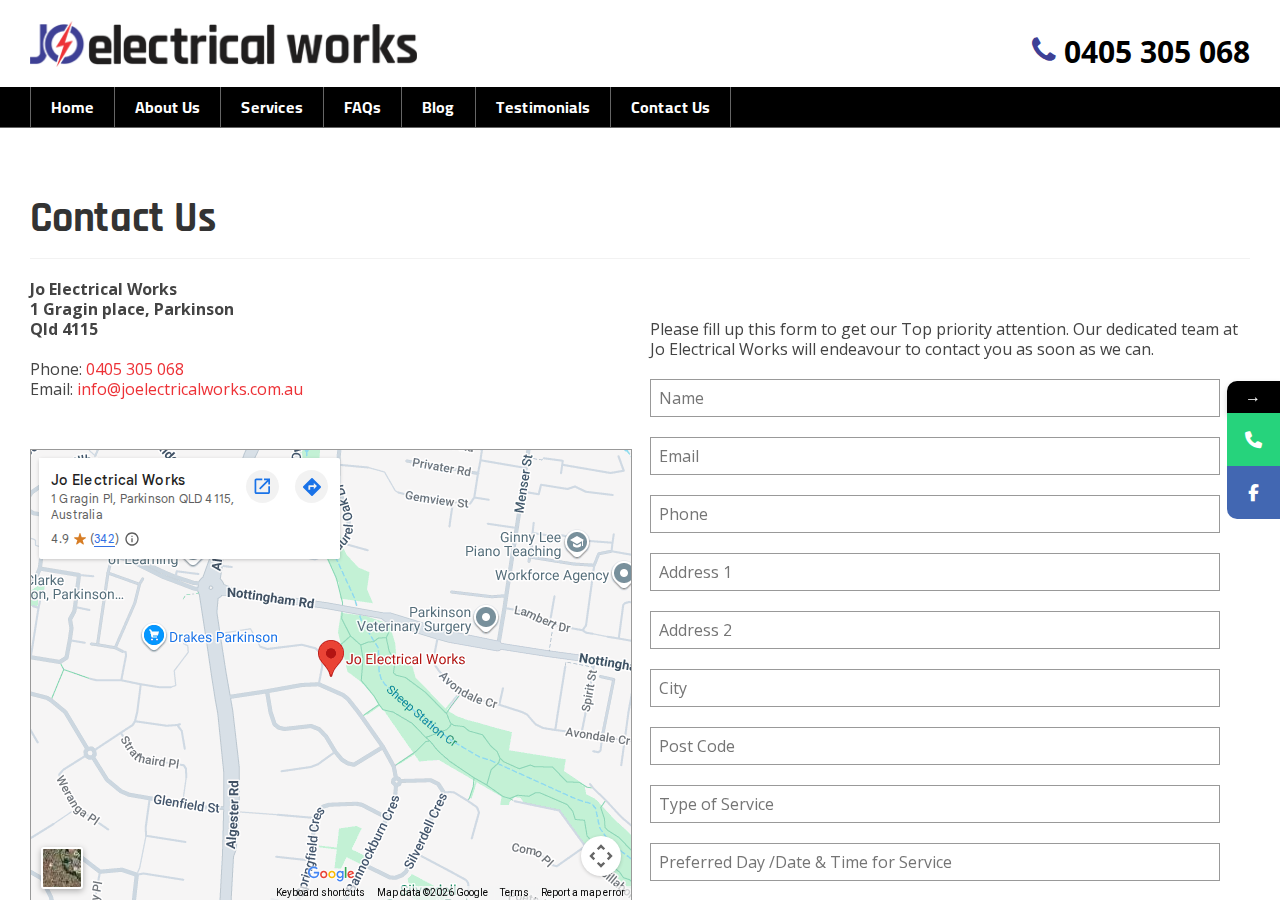Focus the Preferred Day/Date & Time field
The image size is (1280, 900).
pyautogui.click(x=935, y=862)
